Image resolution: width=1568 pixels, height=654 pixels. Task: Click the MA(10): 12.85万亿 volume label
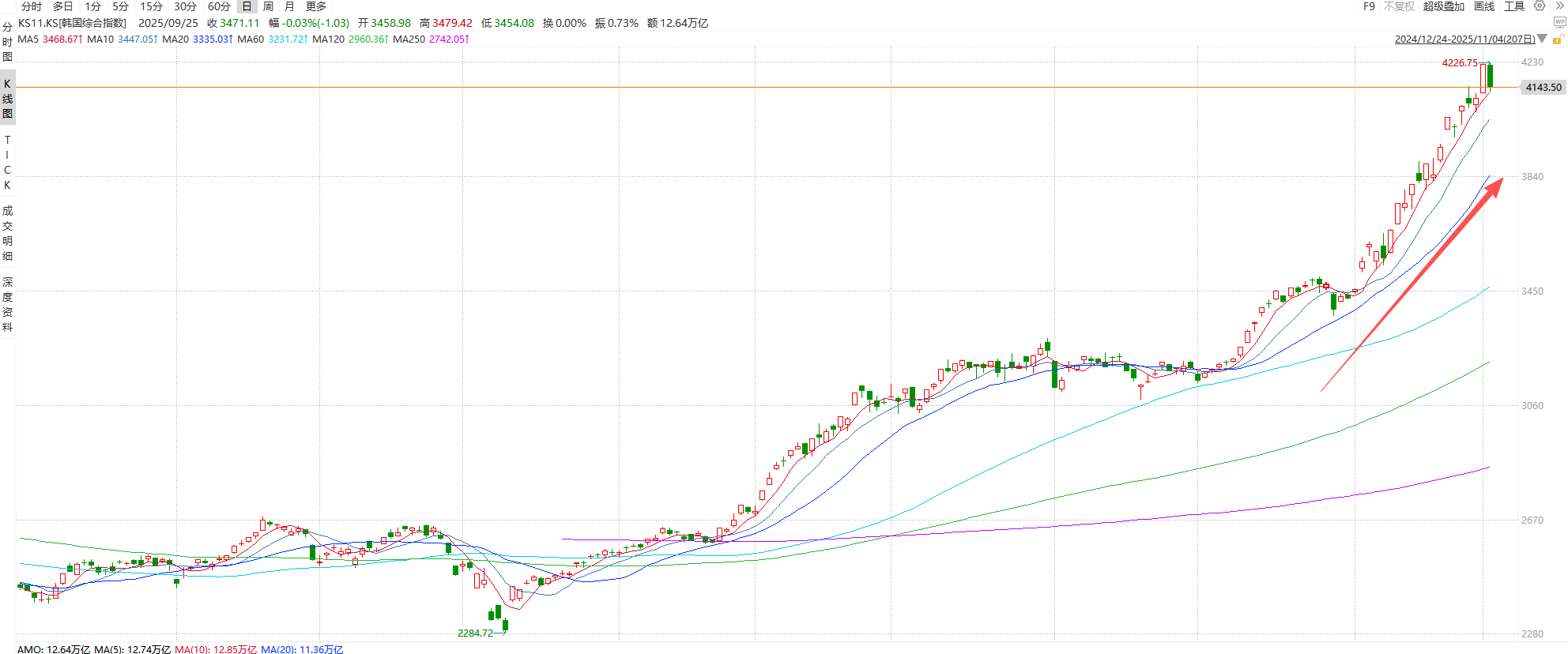[215, 649]
